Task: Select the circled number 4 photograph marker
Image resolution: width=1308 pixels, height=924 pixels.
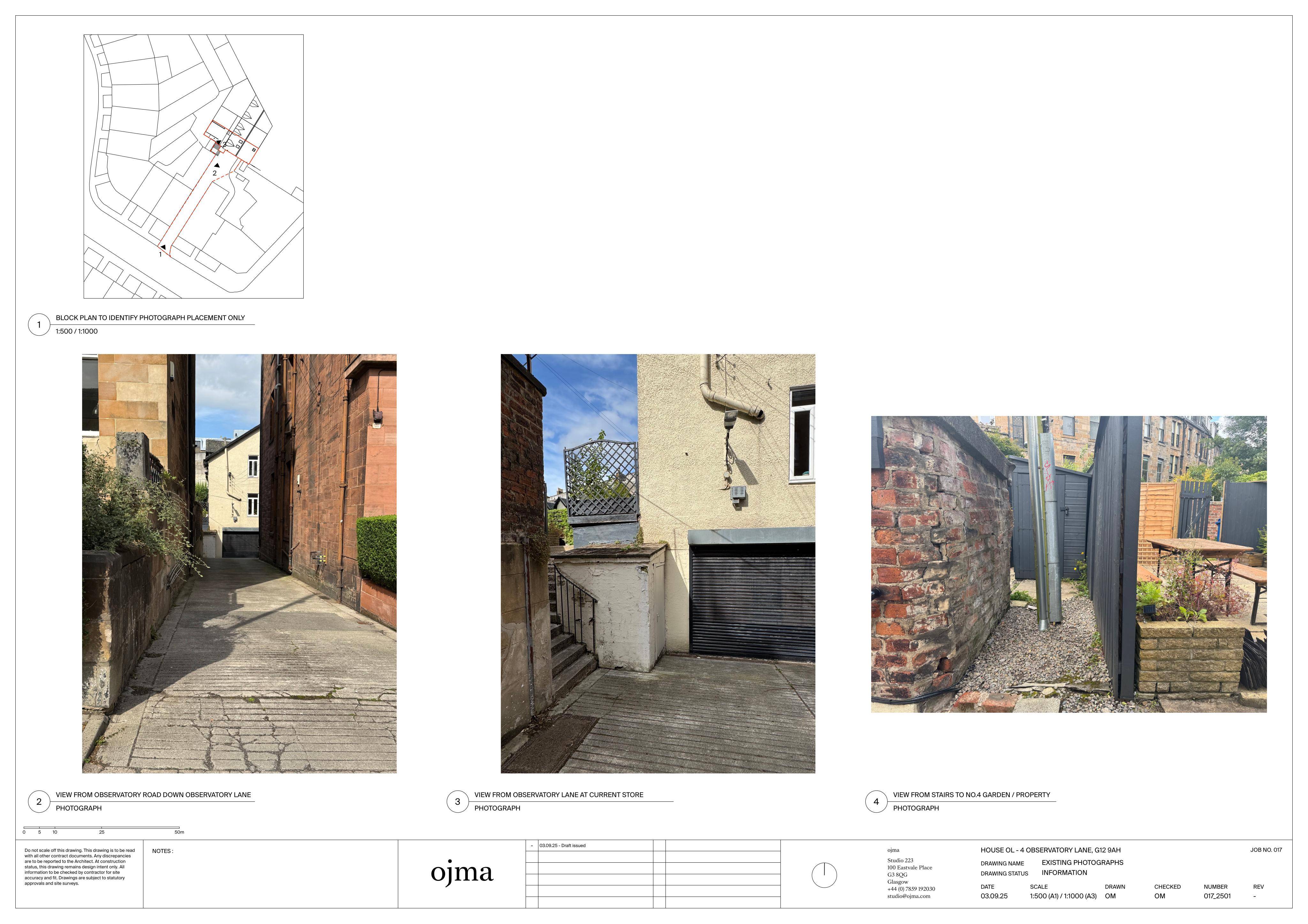Action: (876, 801)
